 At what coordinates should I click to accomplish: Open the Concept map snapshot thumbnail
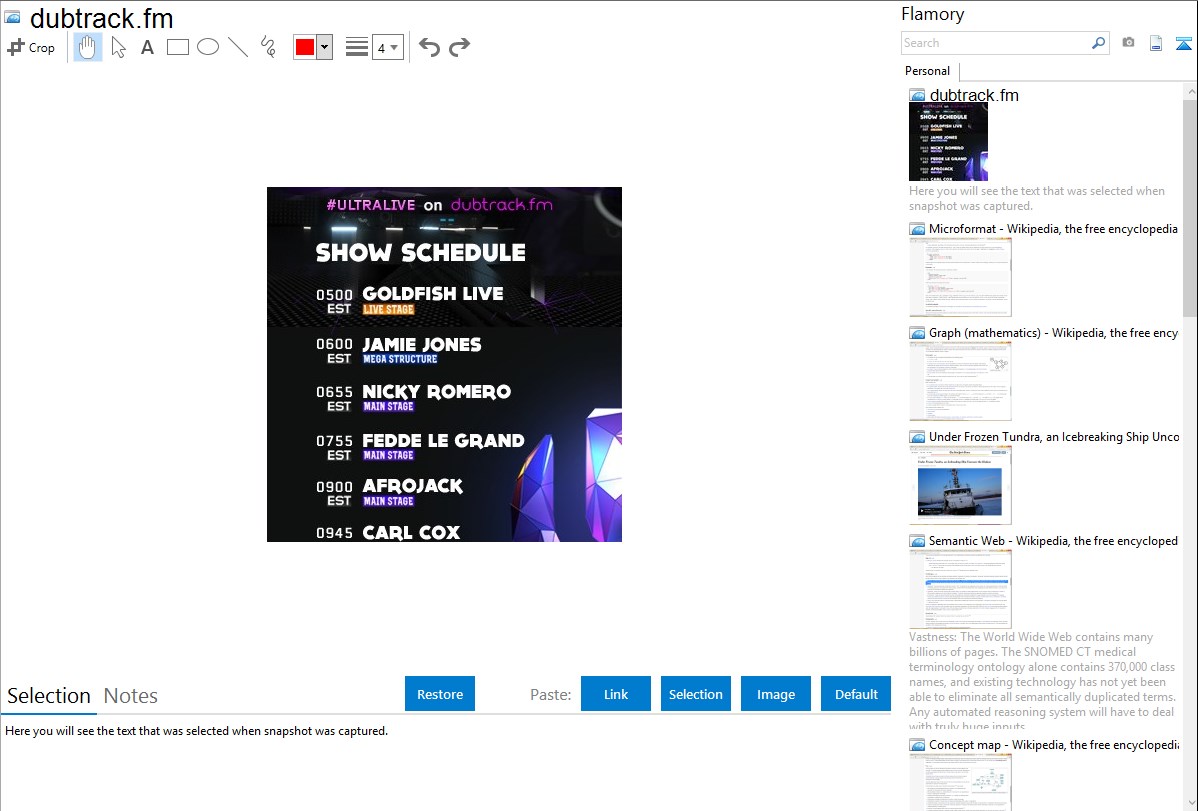[960, 782]
